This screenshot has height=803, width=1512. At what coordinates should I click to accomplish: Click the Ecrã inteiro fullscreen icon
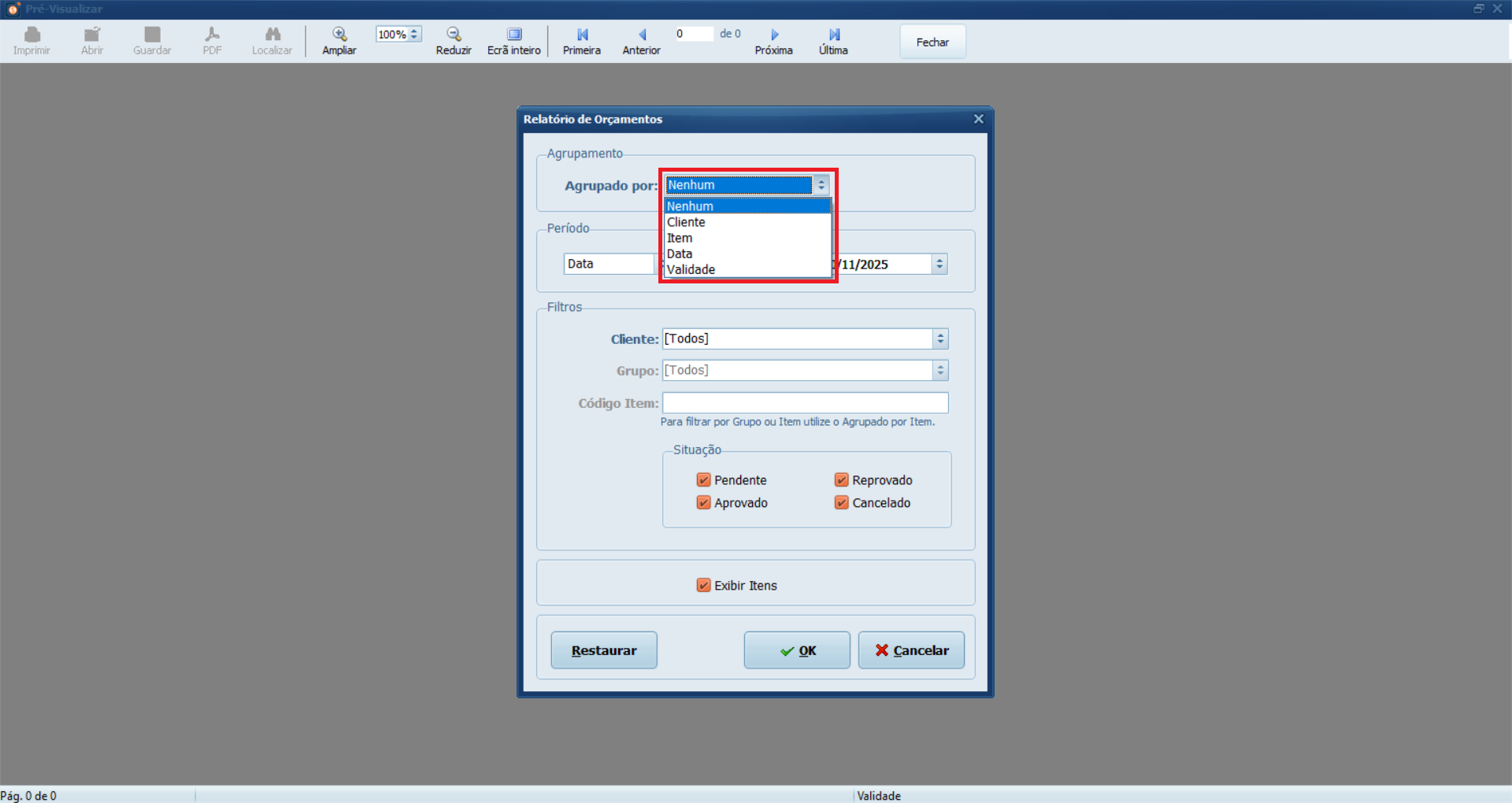[x=513, y=35]
